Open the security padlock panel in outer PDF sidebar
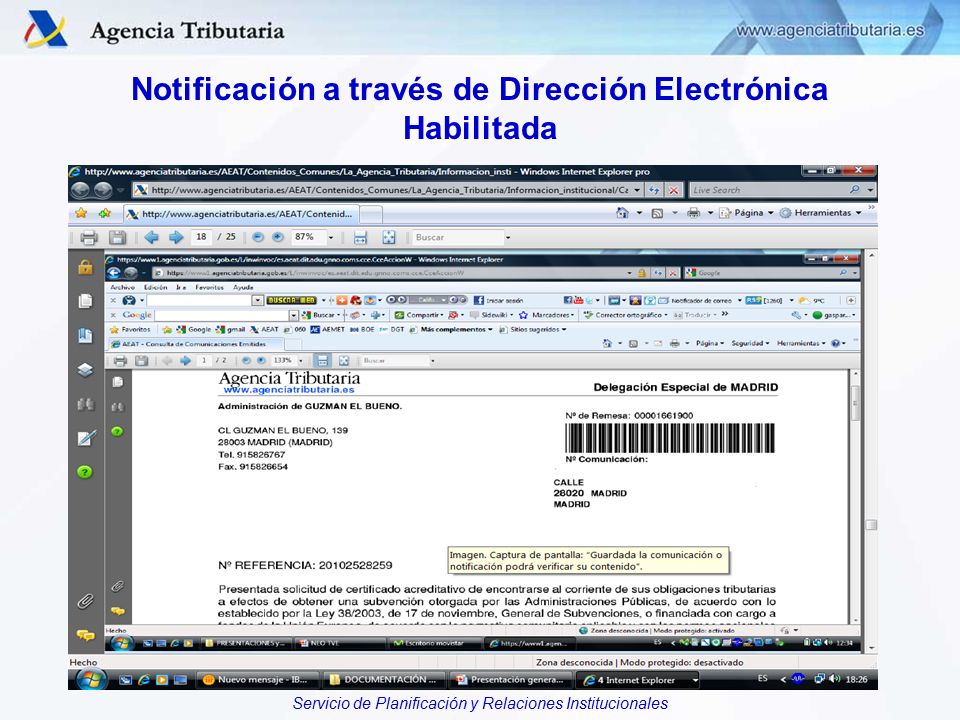The width and height of the screenshot is (960, 720). click(x=85, y=267)
